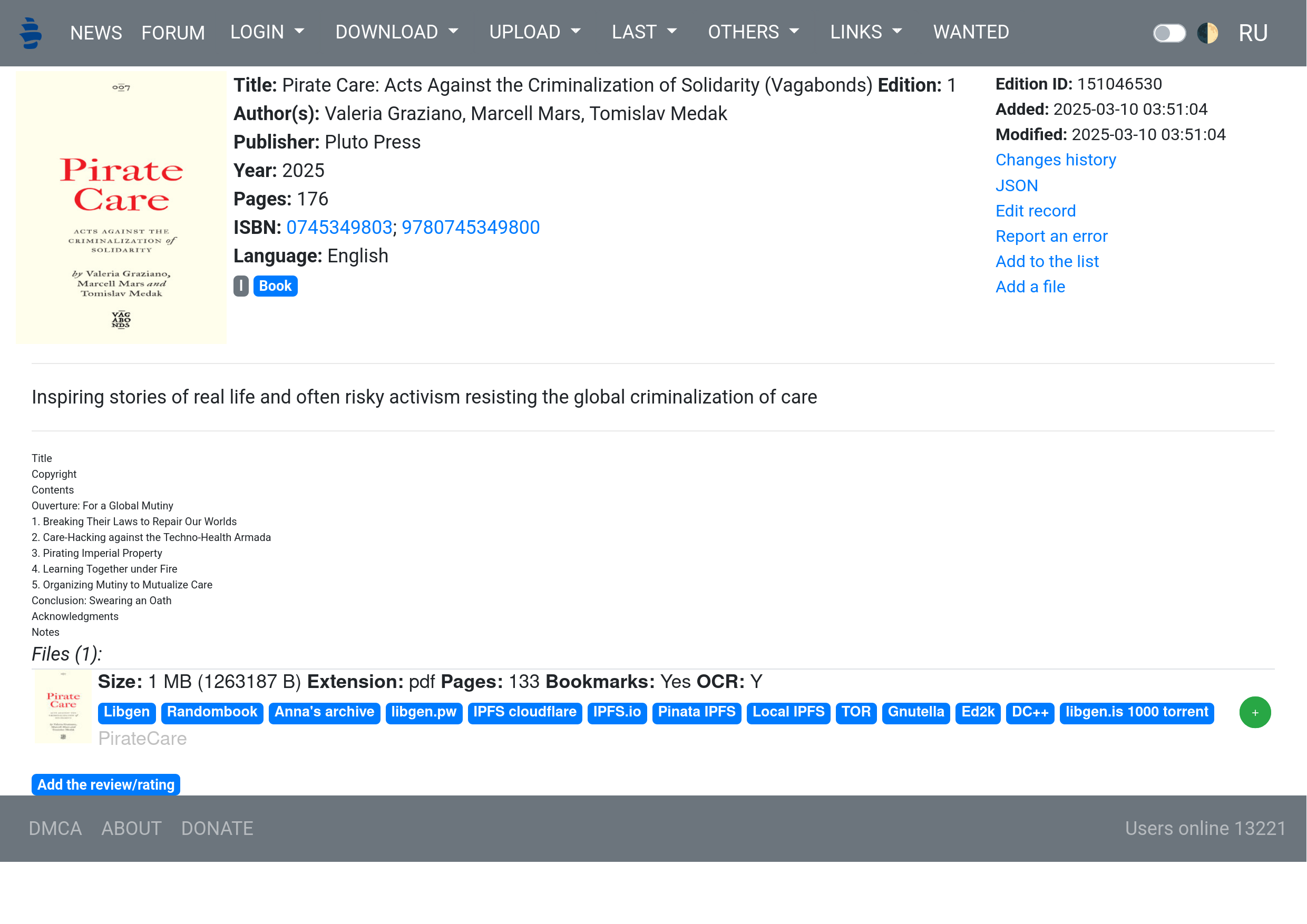Open the Changes history link
The image size is (1307, 924).
pyautogui.click(x=1056, y=160)
